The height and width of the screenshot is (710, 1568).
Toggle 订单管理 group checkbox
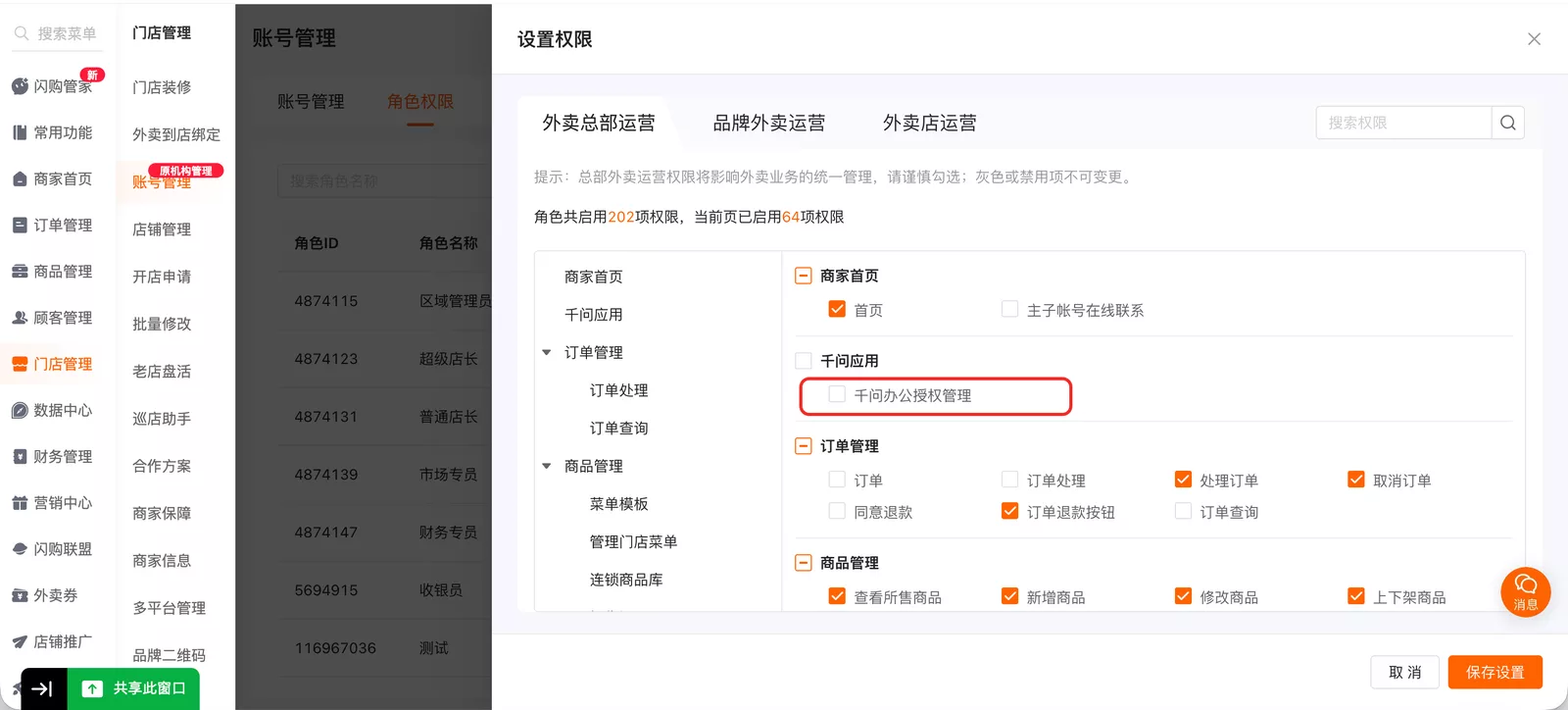coord(804,445)
